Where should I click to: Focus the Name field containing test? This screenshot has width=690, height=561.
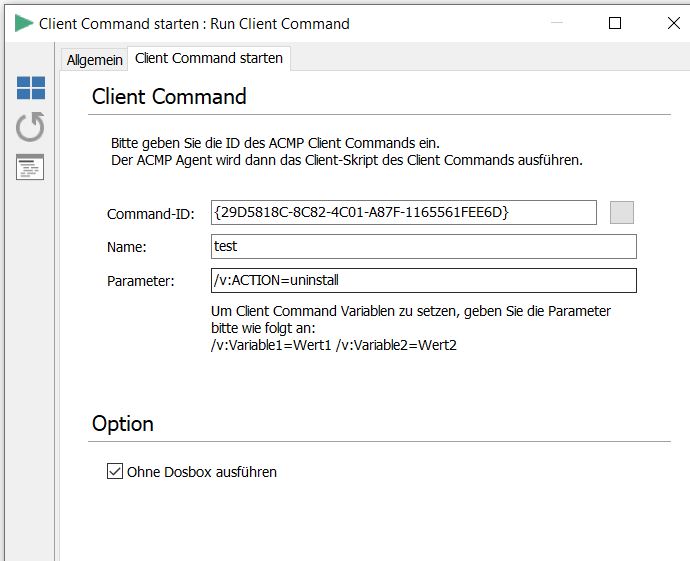[x=424, y=246]
